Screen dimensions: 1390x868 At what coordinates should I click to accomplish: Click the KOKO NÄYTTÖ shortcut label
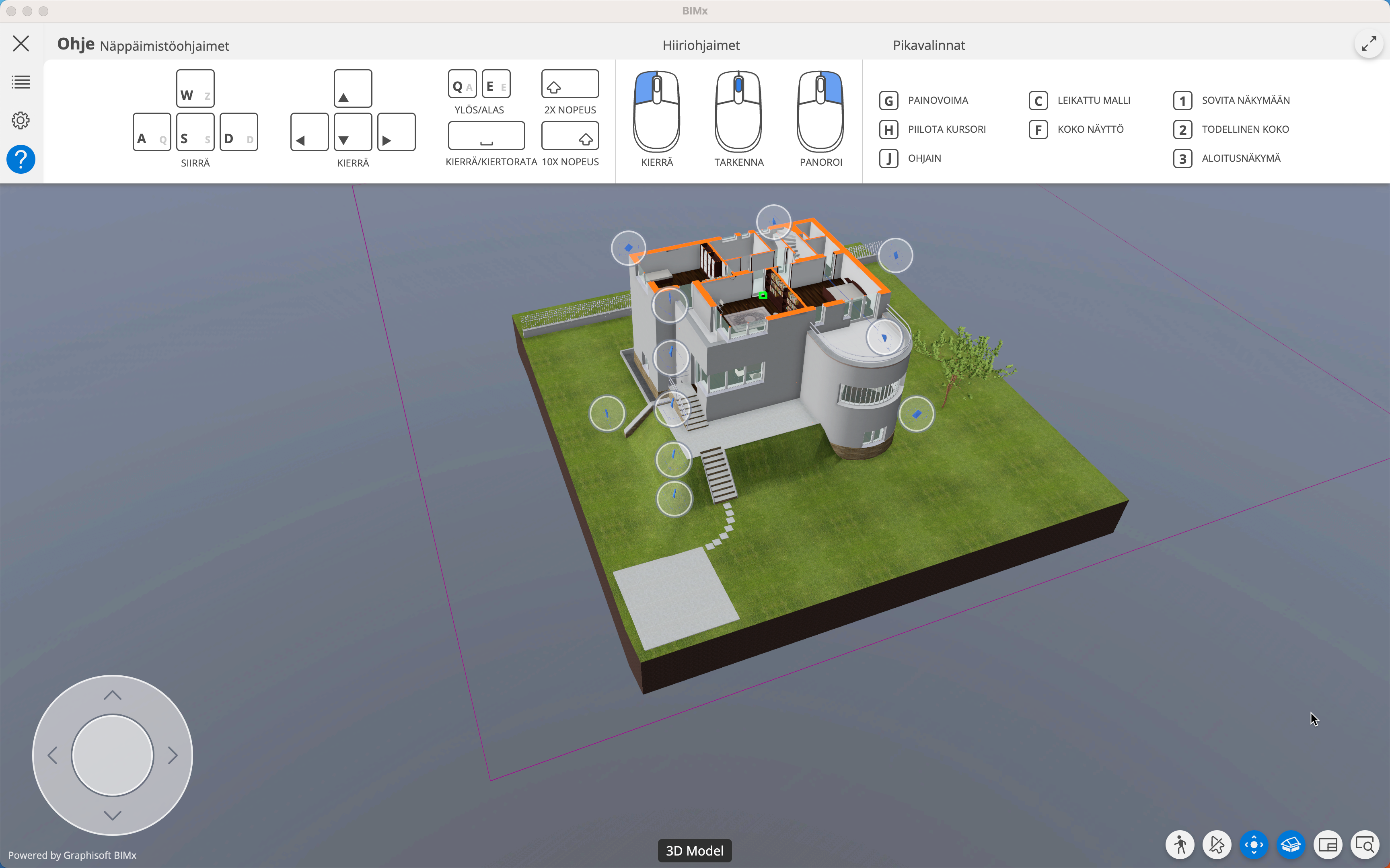(1090, 130)
